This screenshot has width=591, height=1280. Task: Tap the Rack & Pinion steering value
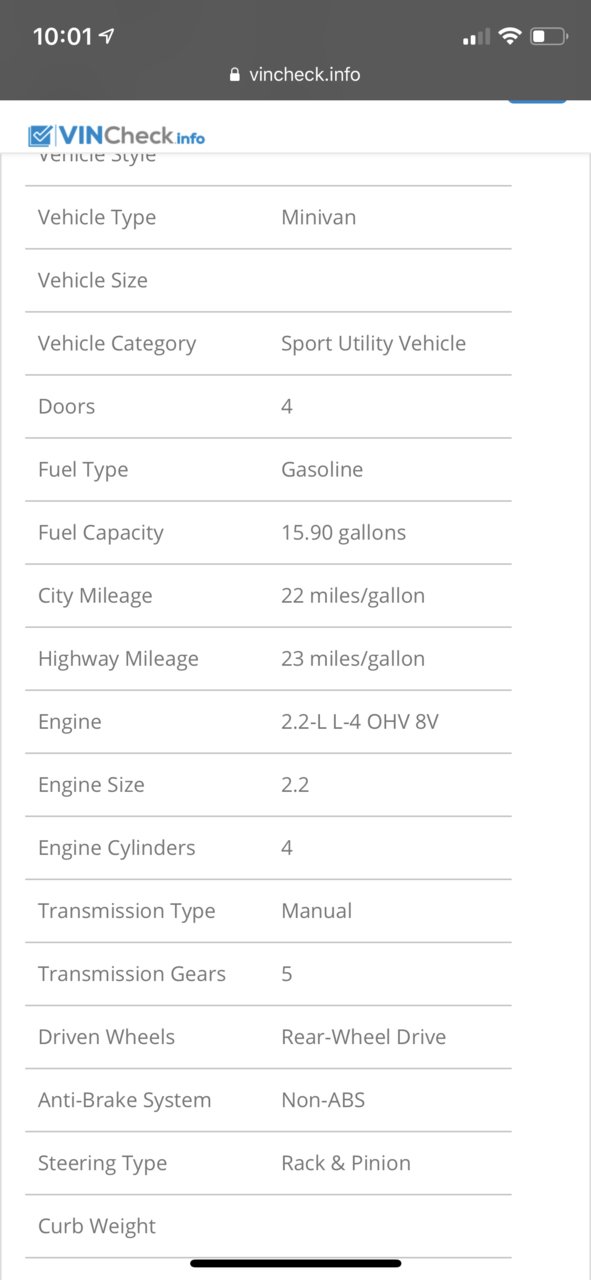[x=346, y=1162]
